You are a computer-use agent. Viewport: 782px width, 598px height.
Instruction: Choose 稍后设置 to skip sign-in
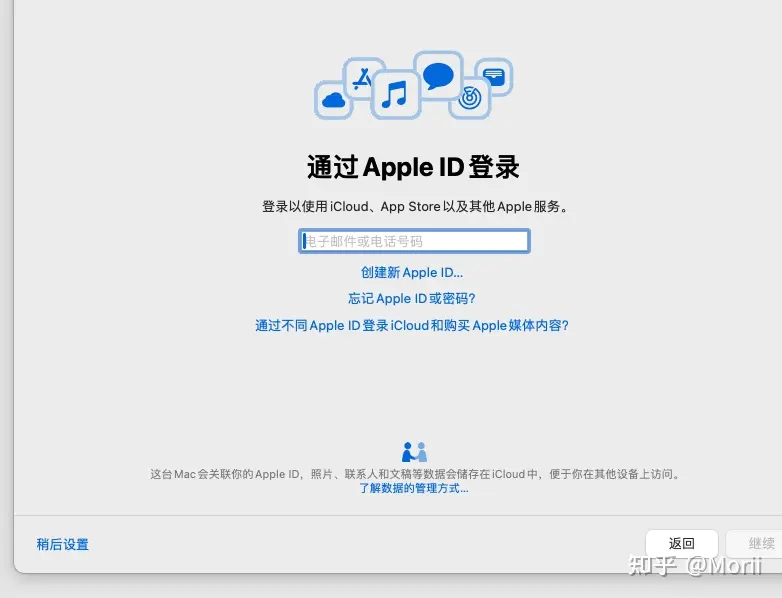(x=62, y=544)
